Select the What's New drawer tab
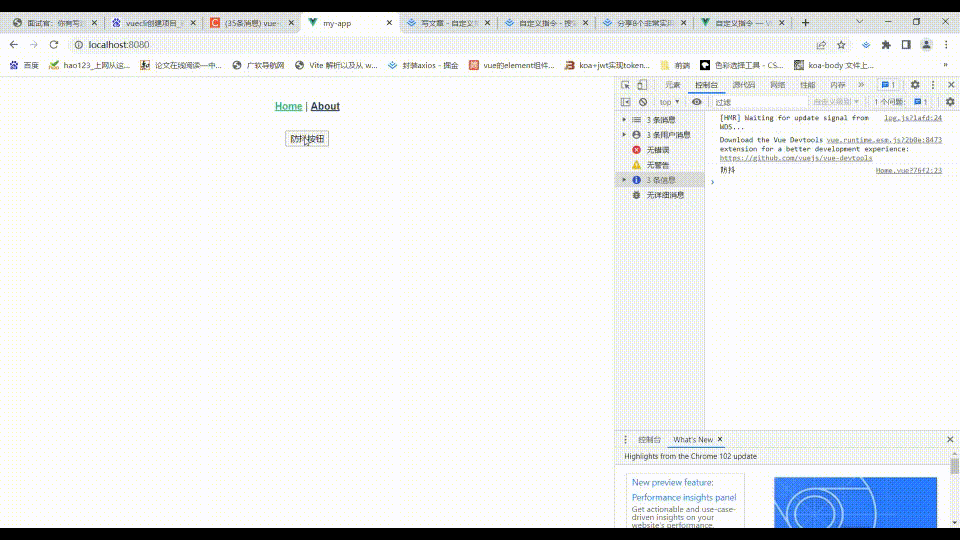960x540 pixels. point(692,440)
